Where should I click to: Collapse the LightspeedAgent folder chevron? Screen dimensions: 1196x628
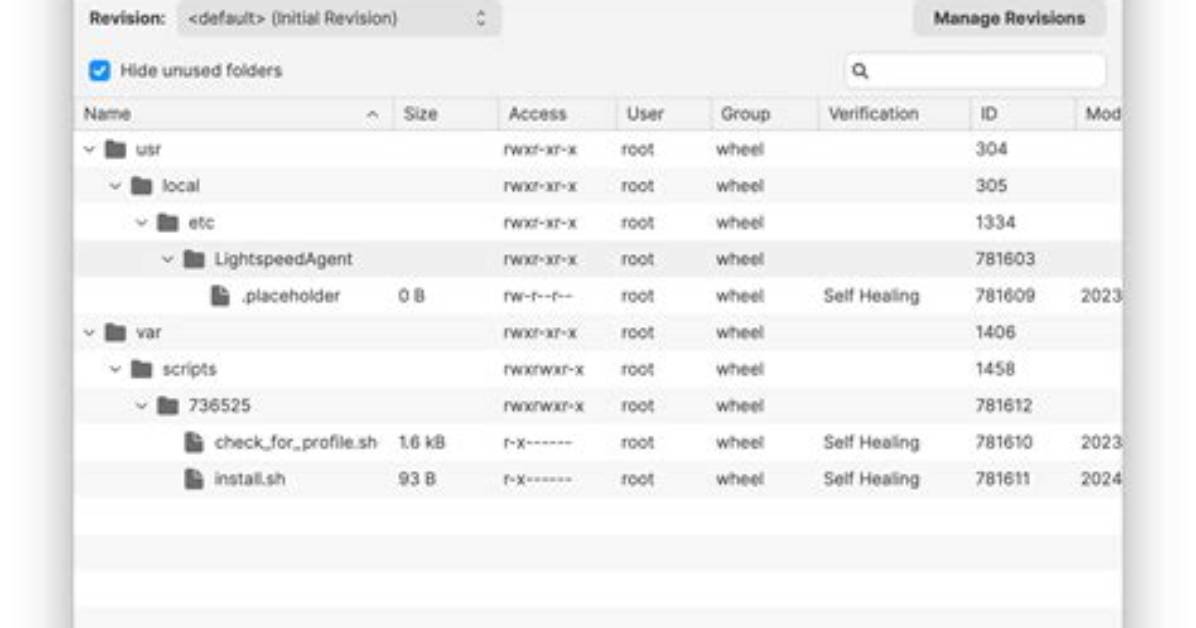pos(167,259)
